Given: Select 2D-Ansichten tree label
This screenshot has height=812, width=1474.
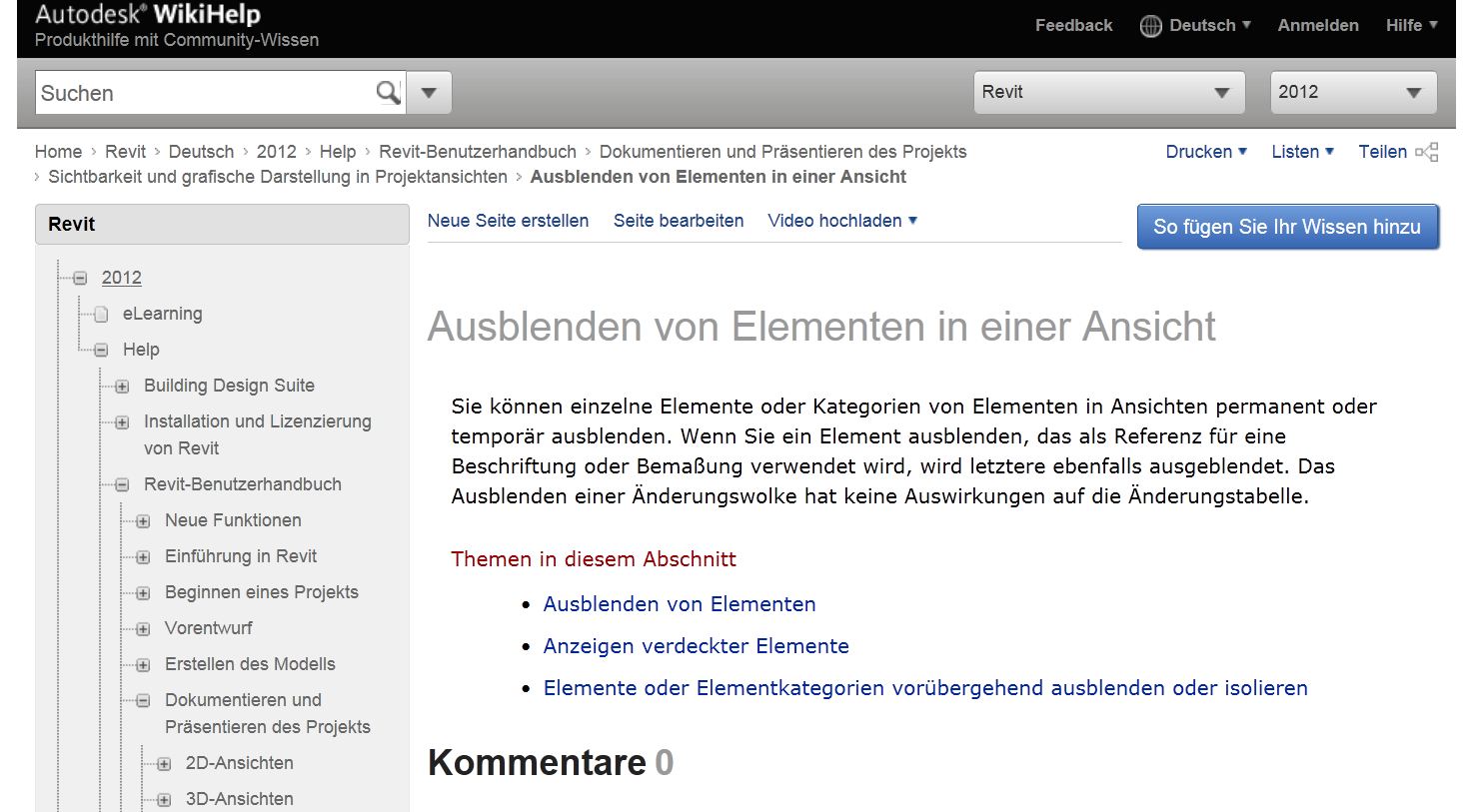Looking at the screenshot, I should tap(239, 763).
